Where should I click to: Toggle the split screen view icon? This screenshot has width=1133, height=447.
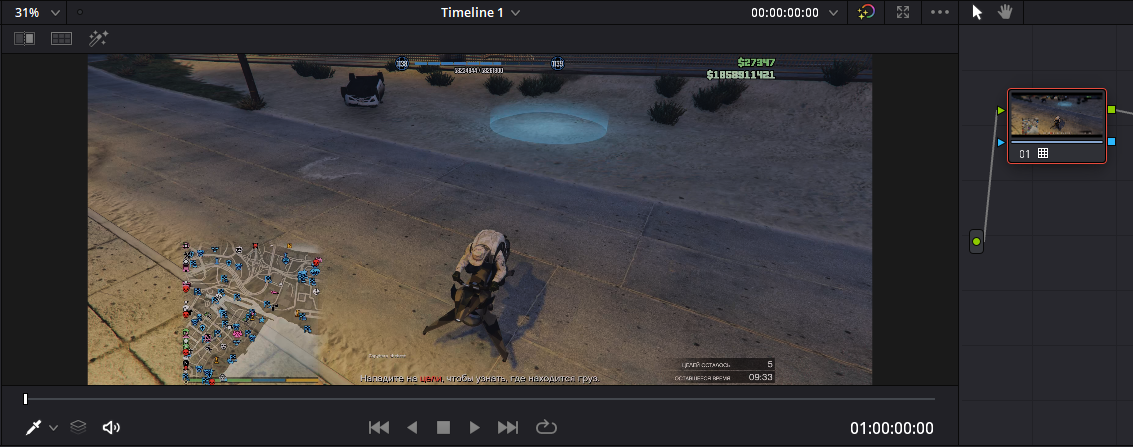[x=61, y=38]
